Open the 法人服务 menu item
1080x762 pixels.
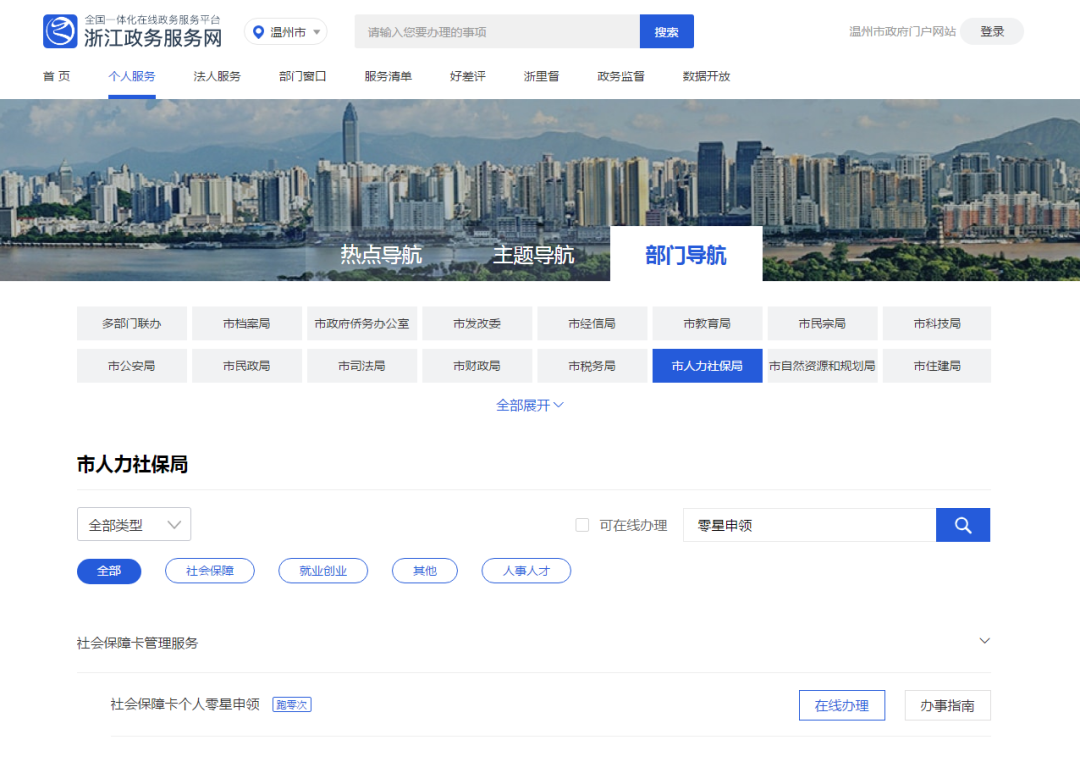[217, 76]
